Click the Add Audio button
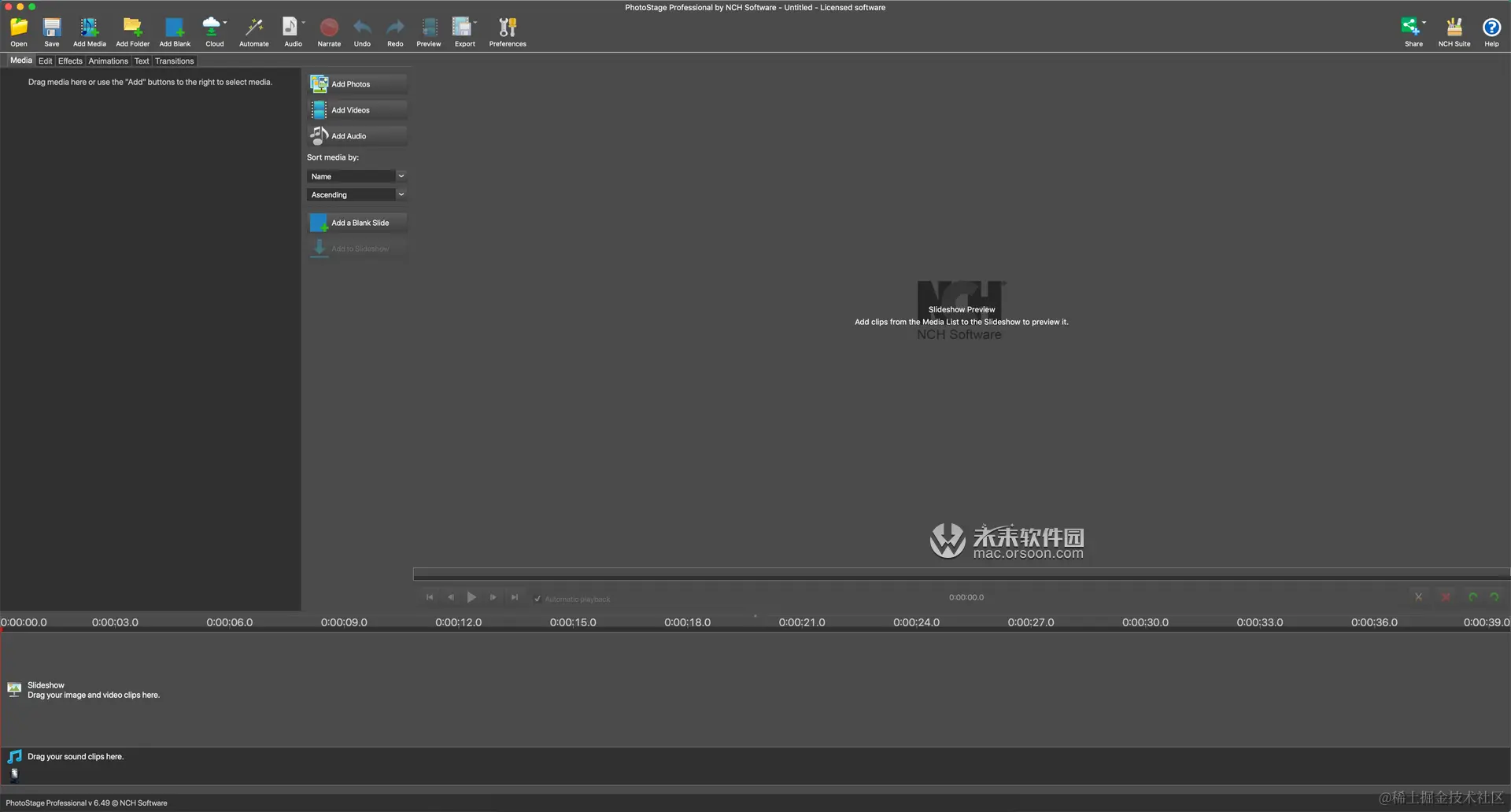This screenshot has height=812, width=1511. pos(357,136)
